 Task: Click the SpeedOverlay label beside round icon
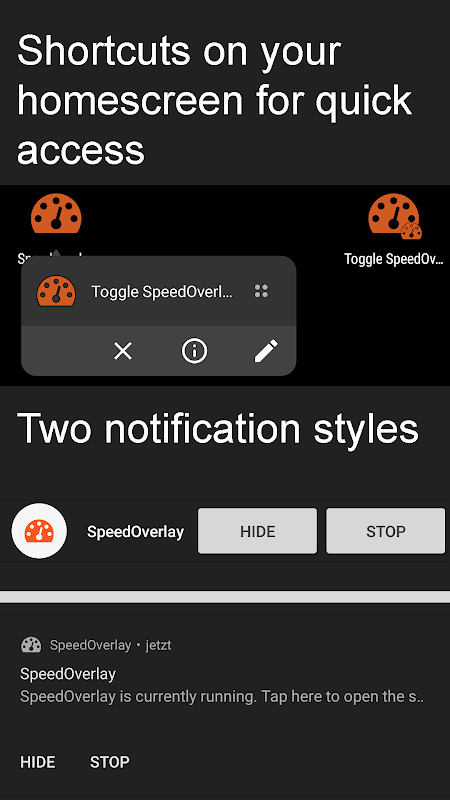click(135, 532)
